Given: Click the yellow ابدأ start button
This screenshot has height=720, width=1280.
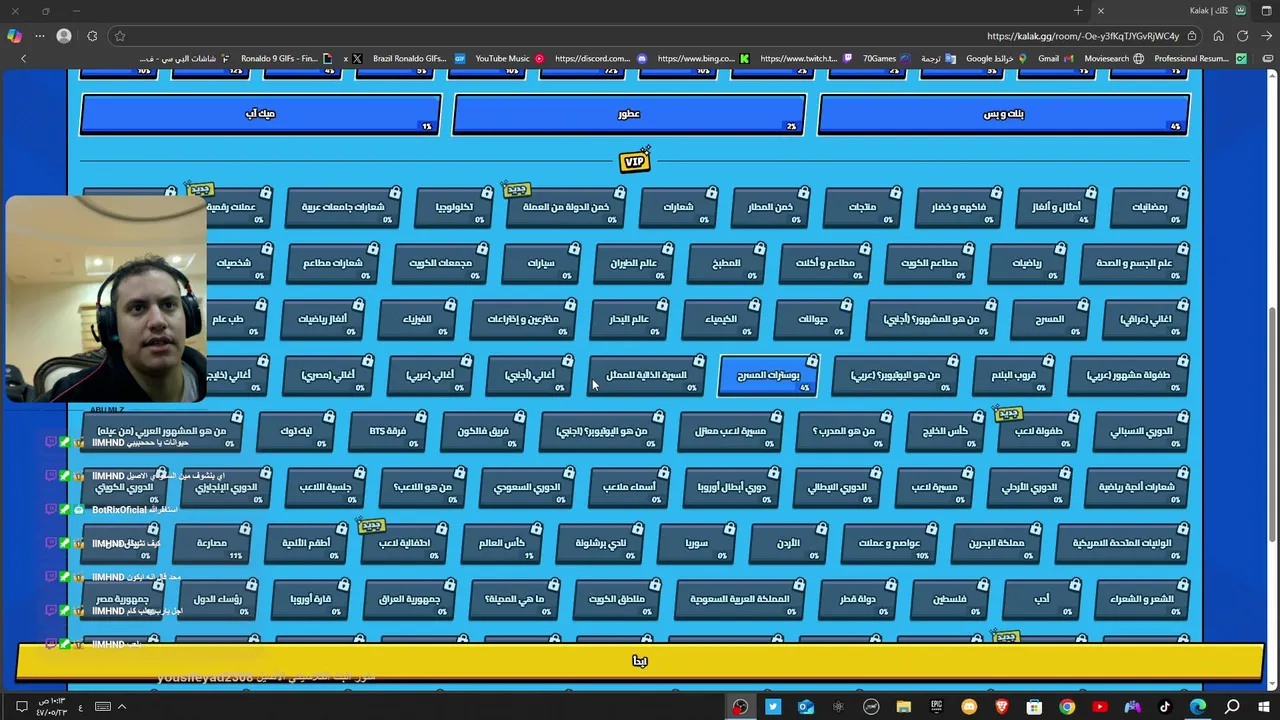Looking at the screenshot, I should (640, 661).
